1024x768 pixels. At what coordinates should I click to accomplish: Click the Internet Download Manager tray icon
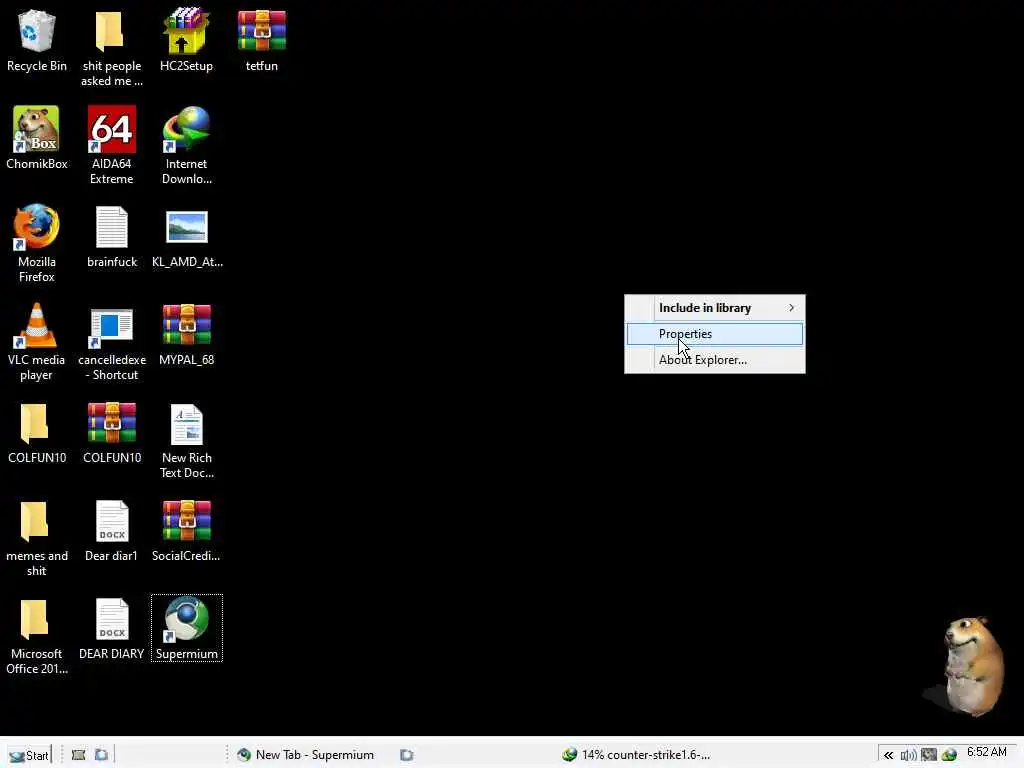[949, 756]
